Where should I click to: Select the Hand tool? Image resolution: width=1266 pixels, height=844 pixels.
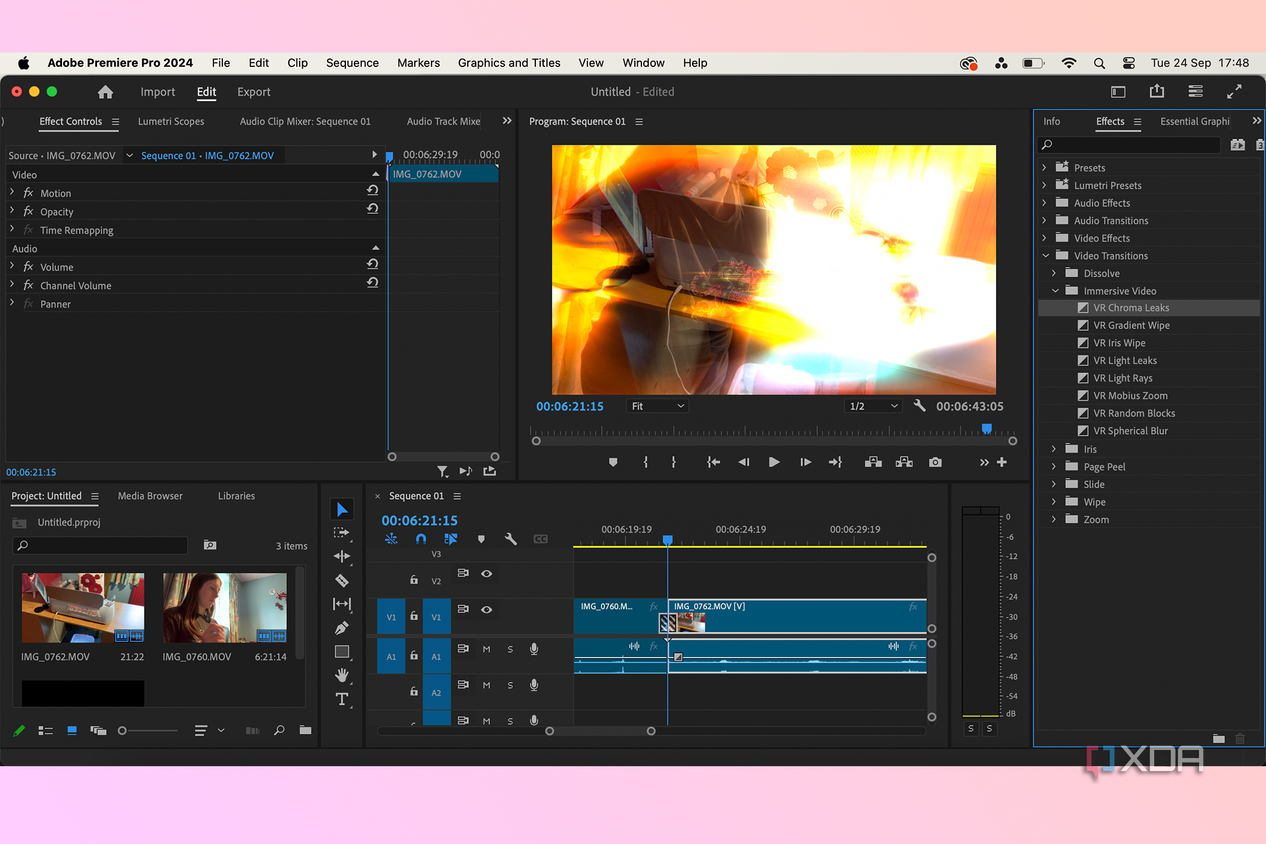click(x=342, y=675)
